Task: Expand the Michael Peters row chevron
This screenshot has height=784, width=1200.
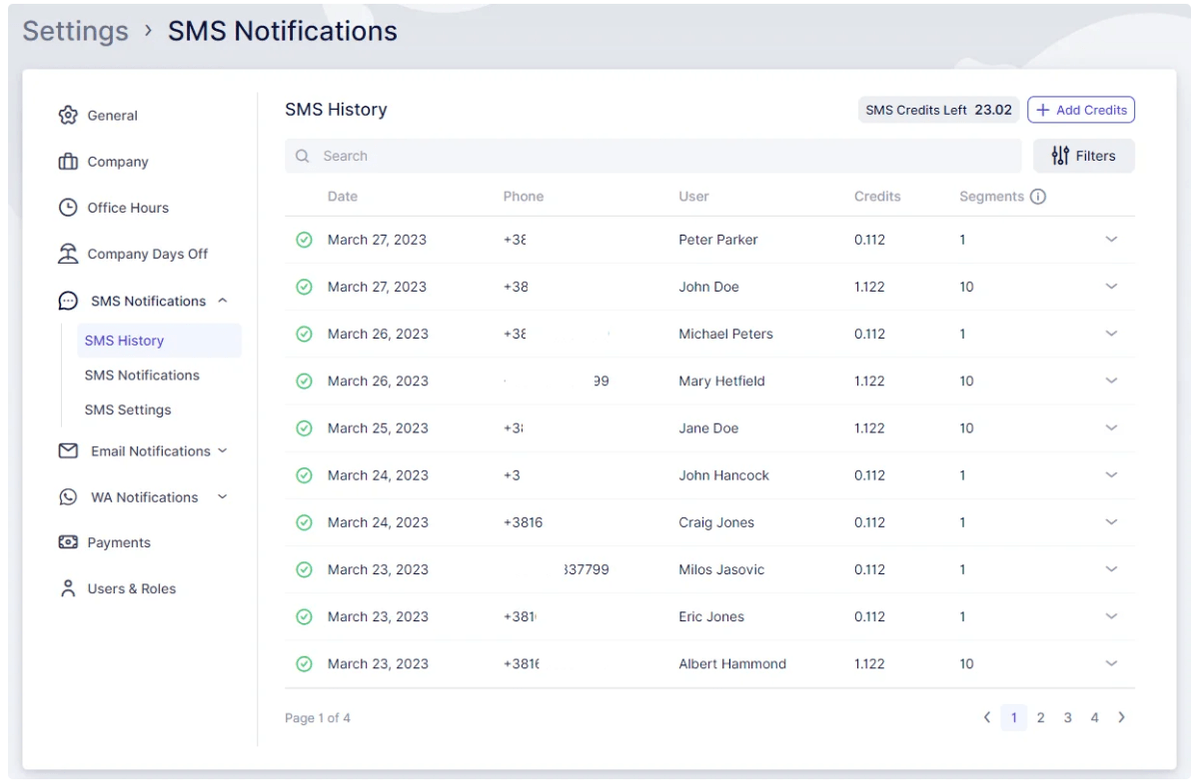Action: [x=1111, y=333]
